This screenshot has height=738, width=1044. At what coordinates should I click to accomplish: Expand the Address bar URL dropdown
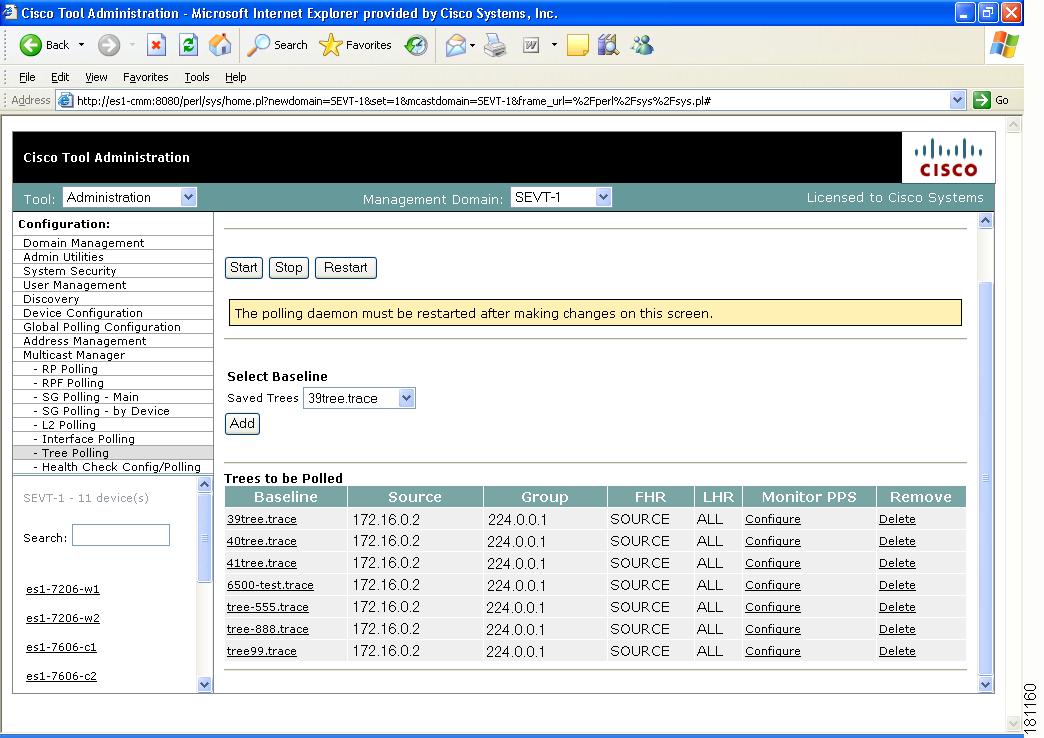point(957,101)
